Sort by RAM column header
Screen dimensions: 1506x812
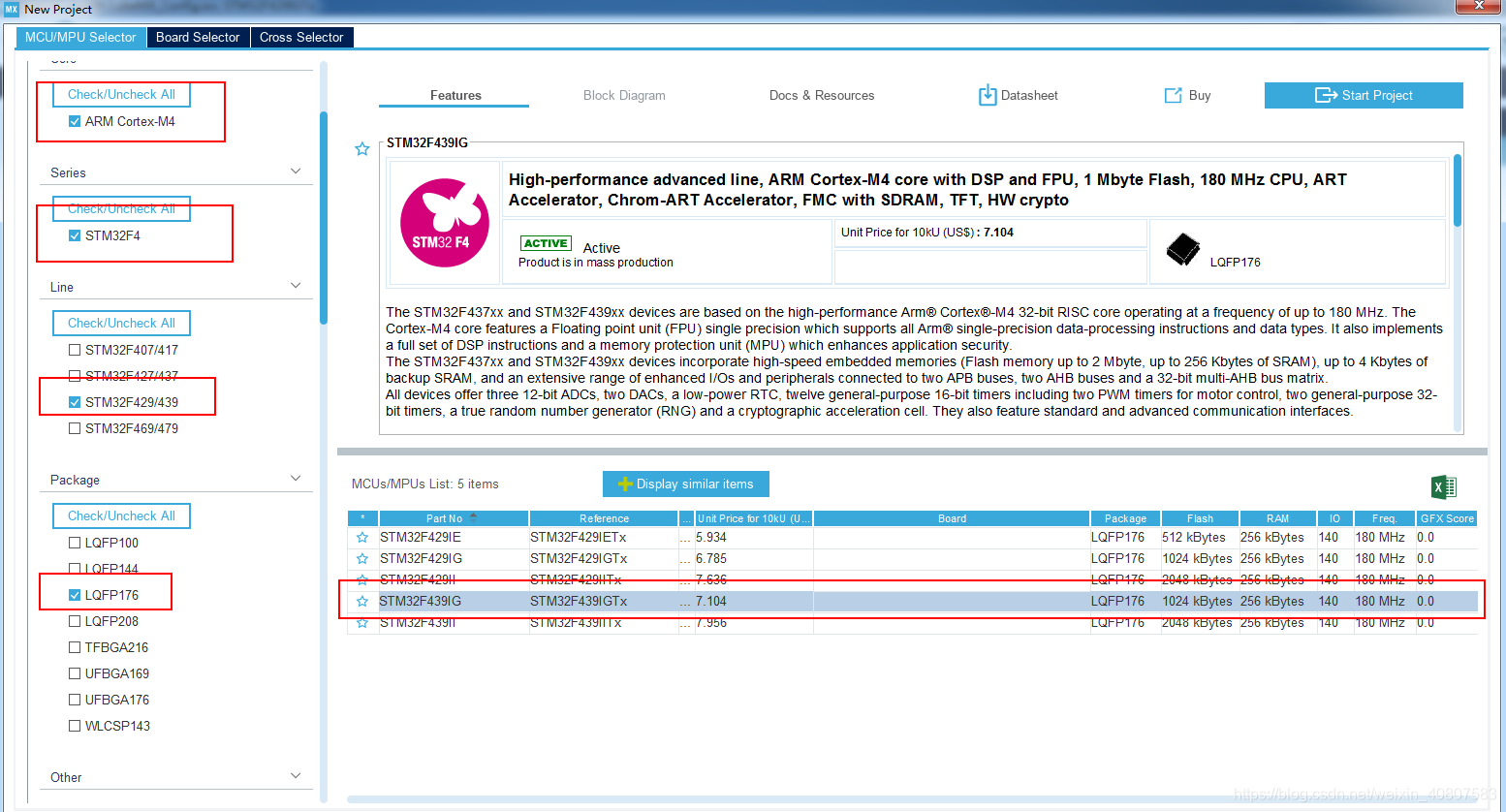(x=1277, y=518)
